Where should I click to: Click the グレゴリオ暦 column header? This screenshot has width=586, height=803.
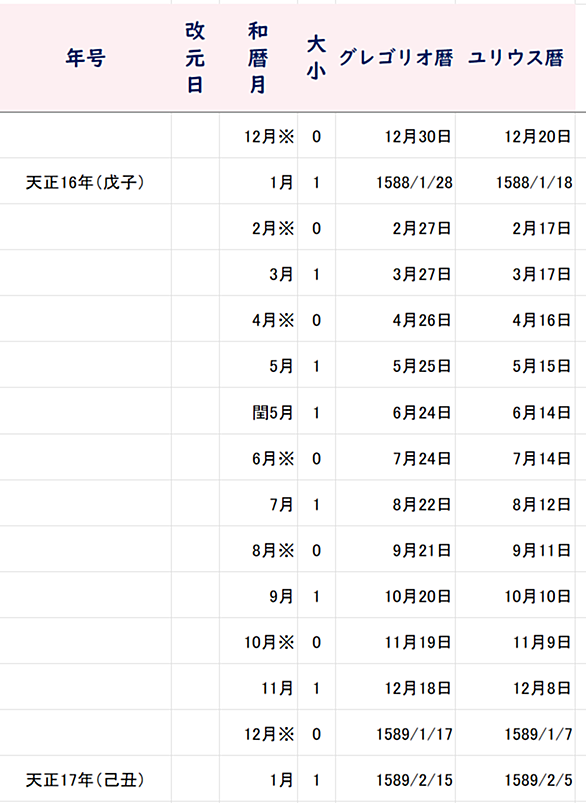395,58
